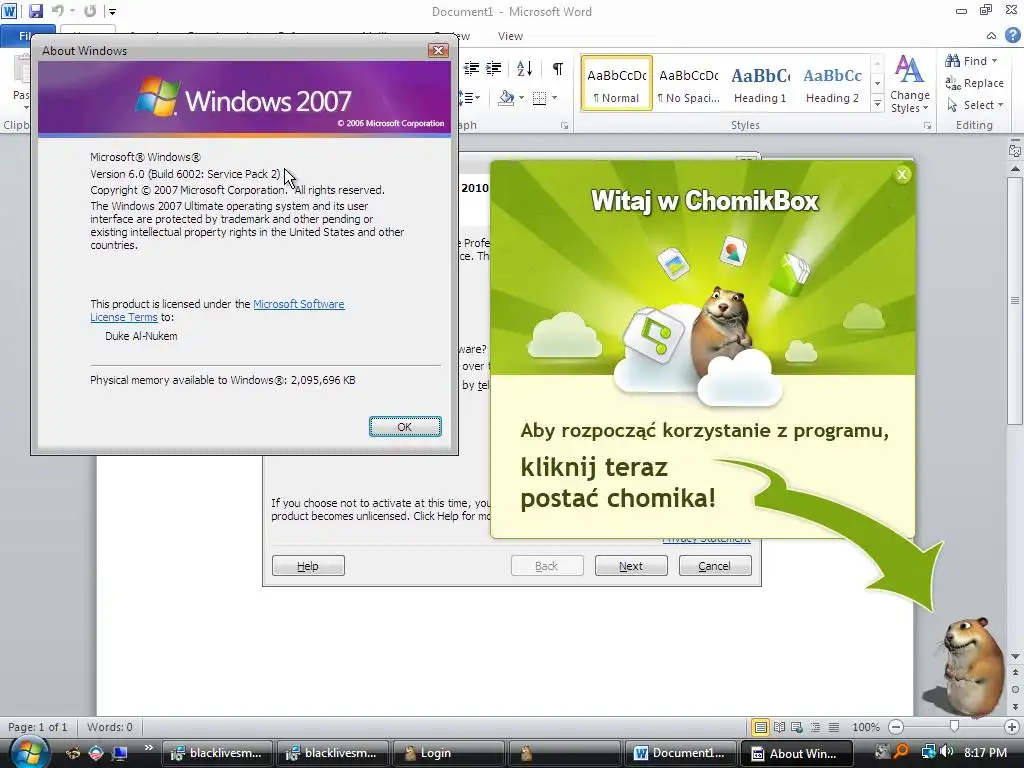This screenshot has width=1024, height=768.
Task: Click the Redo icon in Word's quick access toolbar
Action: 90,11
